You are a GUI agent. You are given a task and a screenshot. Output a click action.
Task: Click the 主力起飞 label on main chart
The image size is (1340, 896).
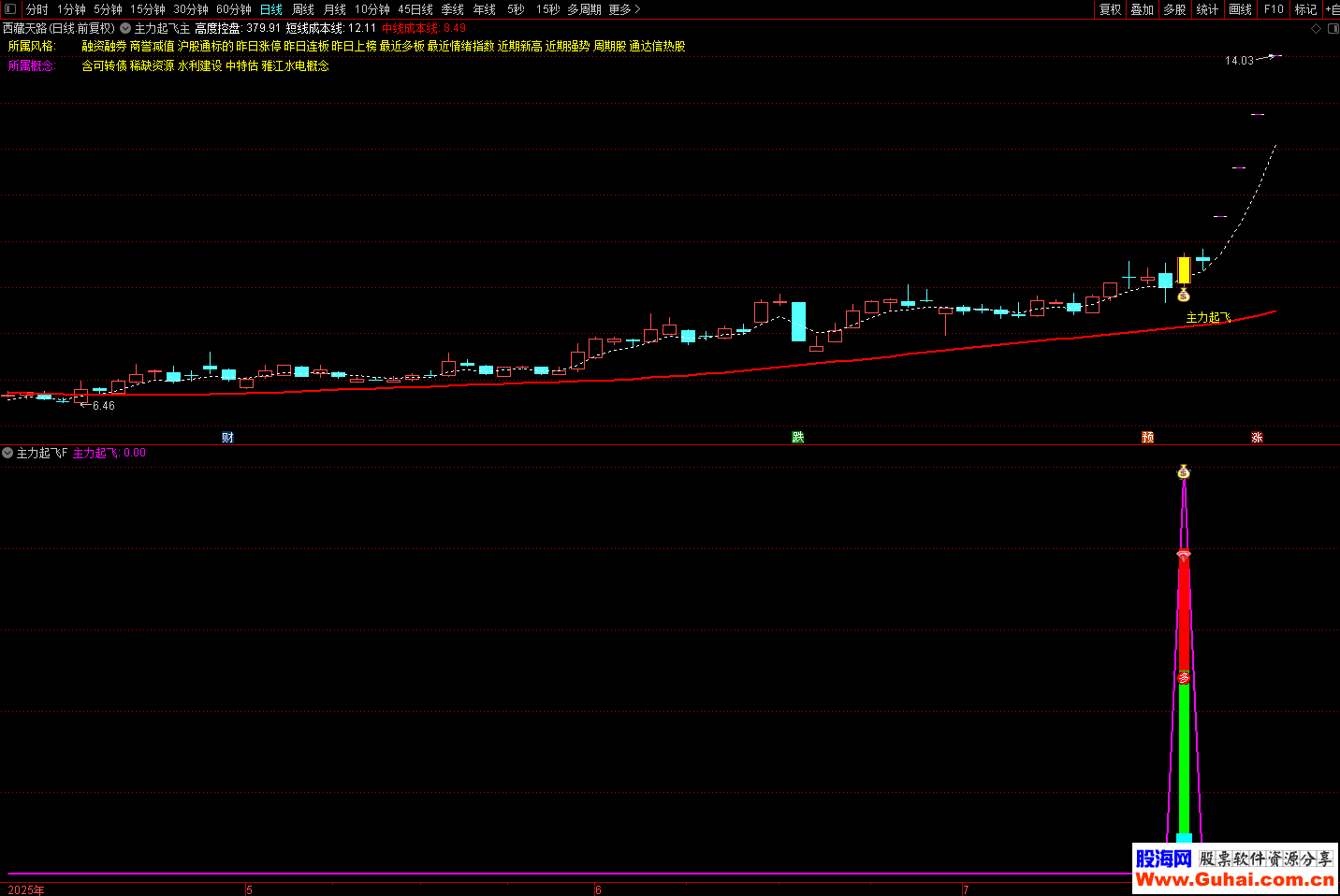coord(1208,318)
